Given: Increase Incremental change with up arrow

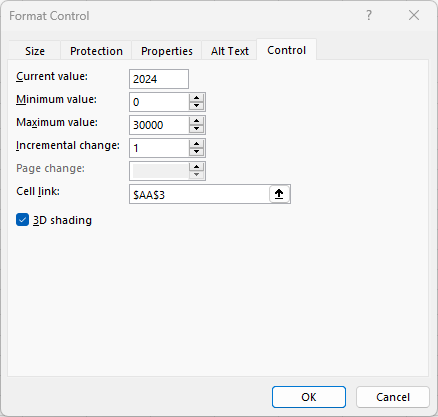Looking at the screenshot, I should pyautogui.click(x=196, y=144).
